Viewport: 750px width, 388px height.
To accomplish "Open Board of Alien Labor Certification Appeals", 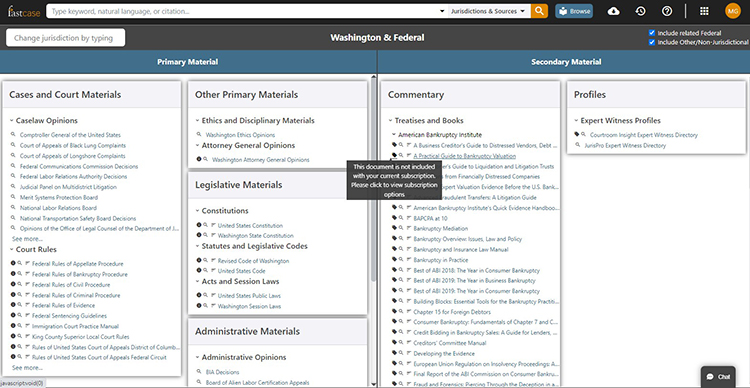I will (257, 382).
